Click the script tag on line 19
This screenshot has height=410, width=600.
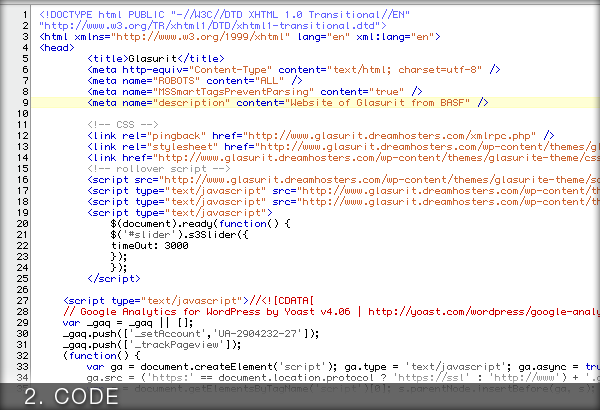pos(180,213)
